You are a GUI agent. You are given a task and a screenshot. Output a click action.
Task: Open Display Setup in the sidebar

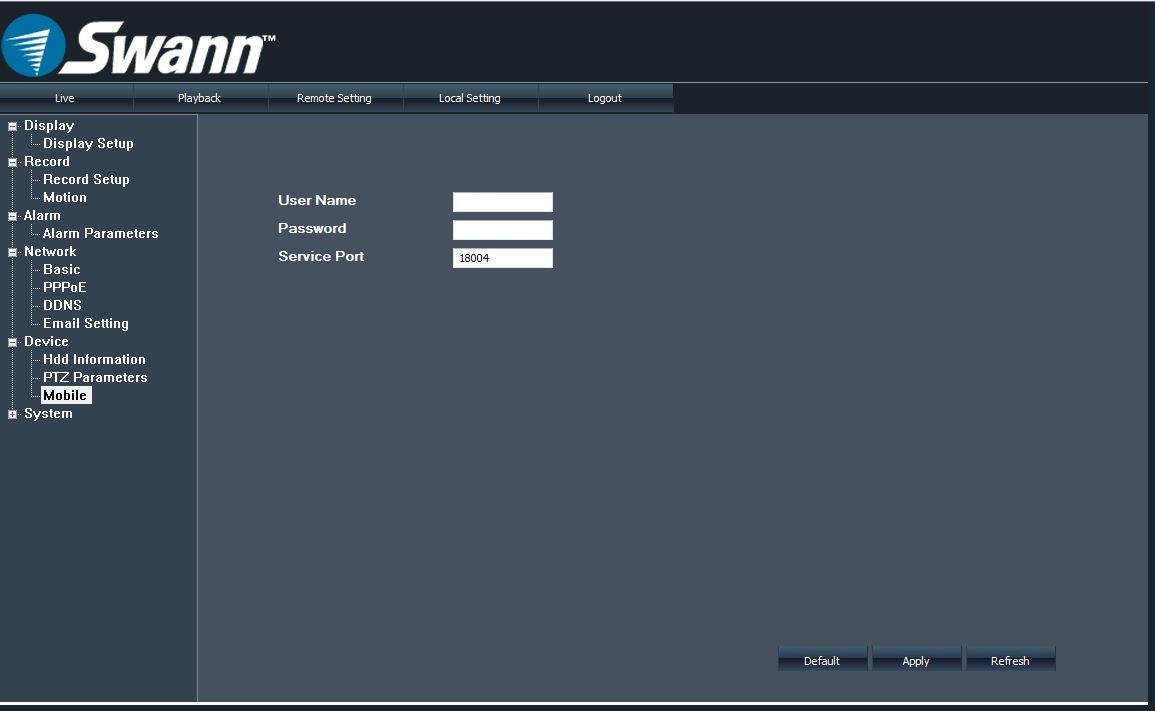pyautogui.click(x=88, y=143)
